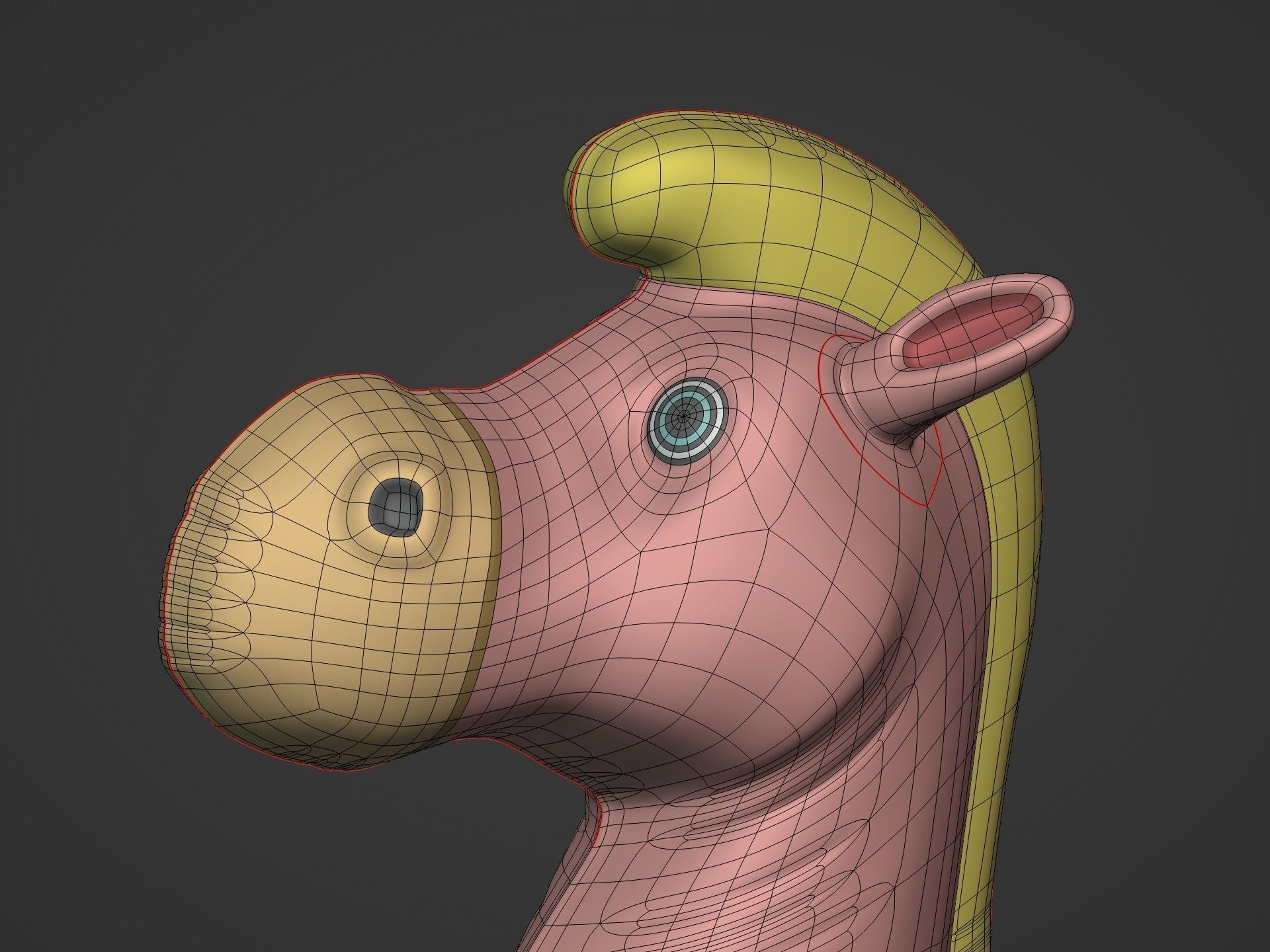Select the horse's teal eye
The height and width of the screenshot is (952, 1270).
coord(687,420)
